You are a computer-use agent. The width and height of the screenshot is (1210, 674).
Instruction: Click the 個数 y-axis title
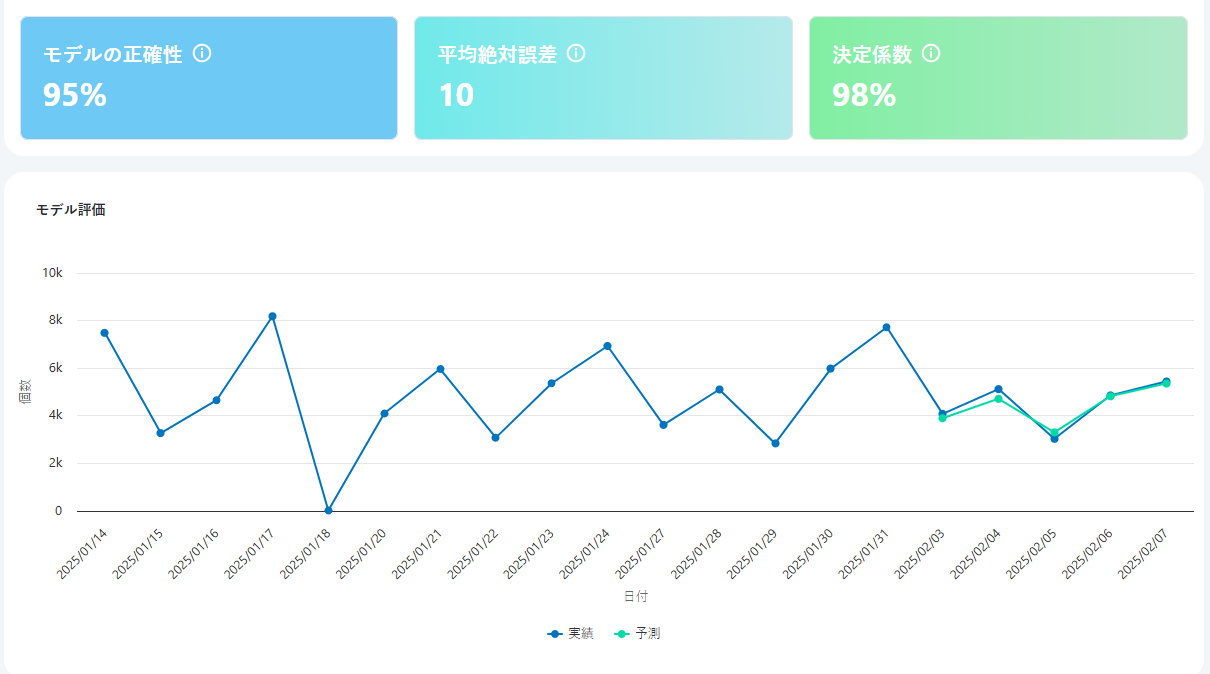[23, 392]
